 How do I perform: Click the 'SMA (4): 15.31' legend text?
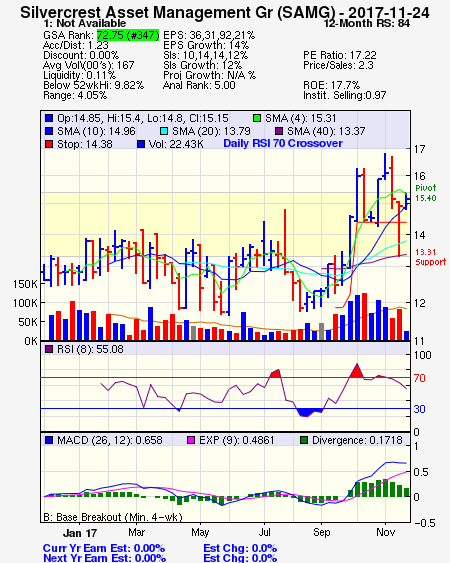click(x=300, y=118)
